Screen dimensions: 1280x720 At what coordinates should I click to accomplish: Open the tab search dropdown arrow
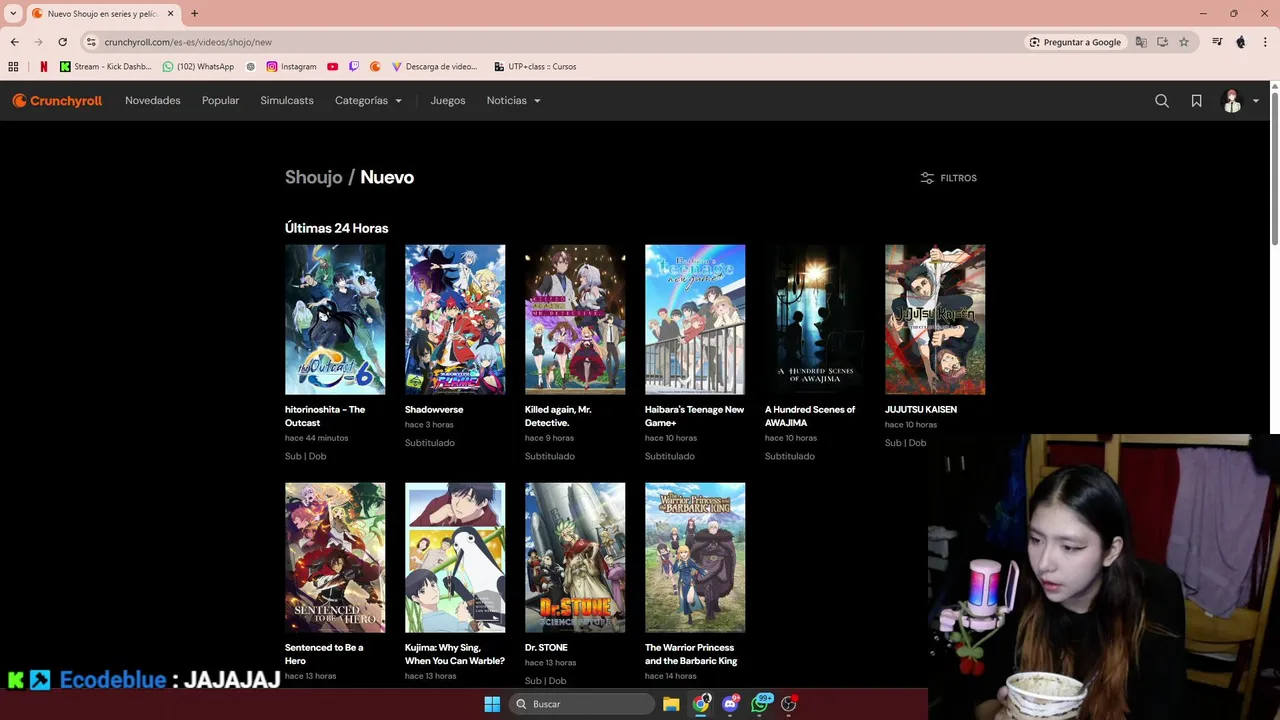pos(13,14)
